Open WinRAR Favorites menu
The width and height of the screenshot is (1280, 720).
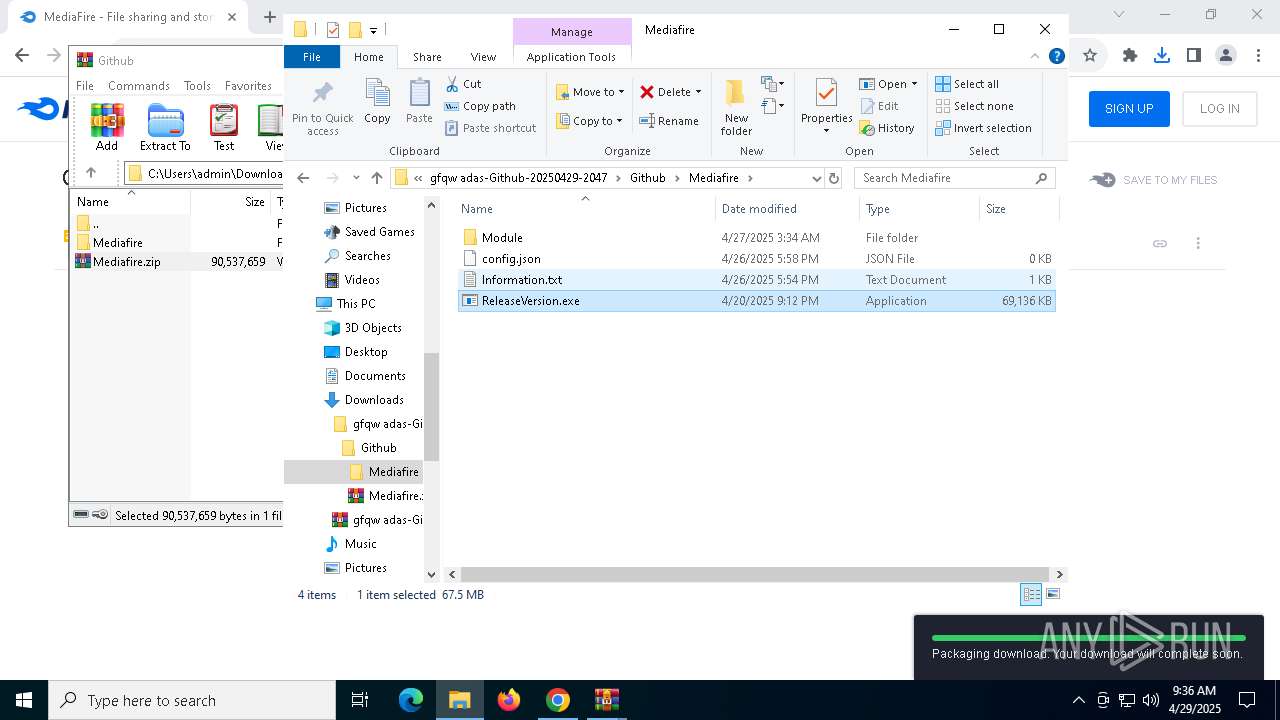[x=248, y=86]
